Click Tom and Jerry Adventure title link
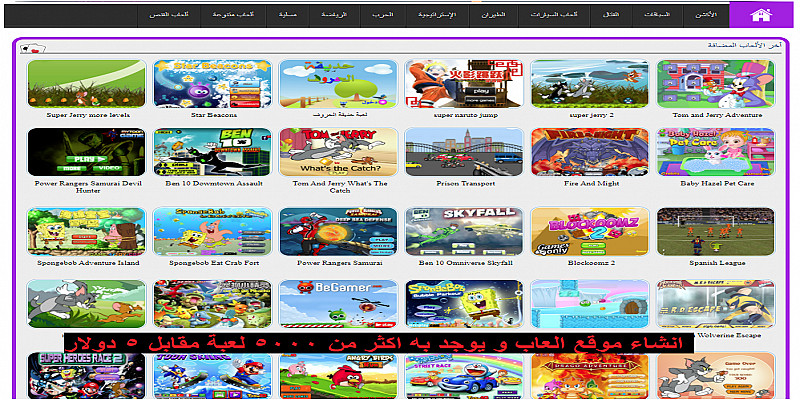 coord(717,115)
